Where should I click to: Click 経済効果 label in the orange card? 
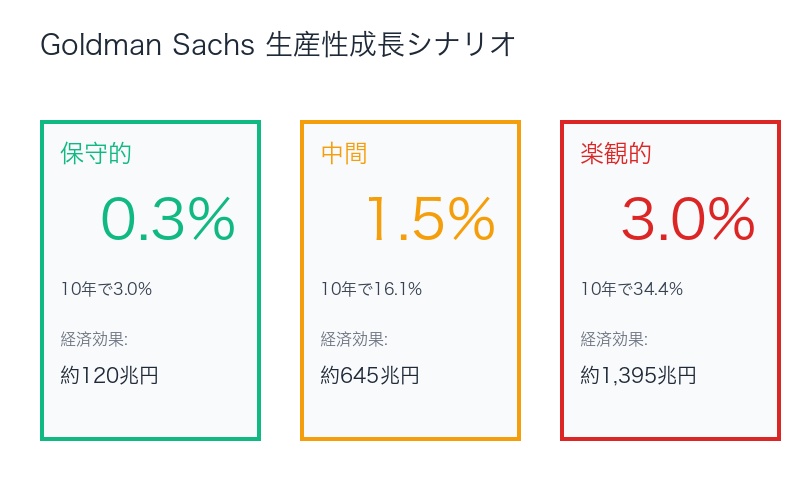tap(354, 338)
